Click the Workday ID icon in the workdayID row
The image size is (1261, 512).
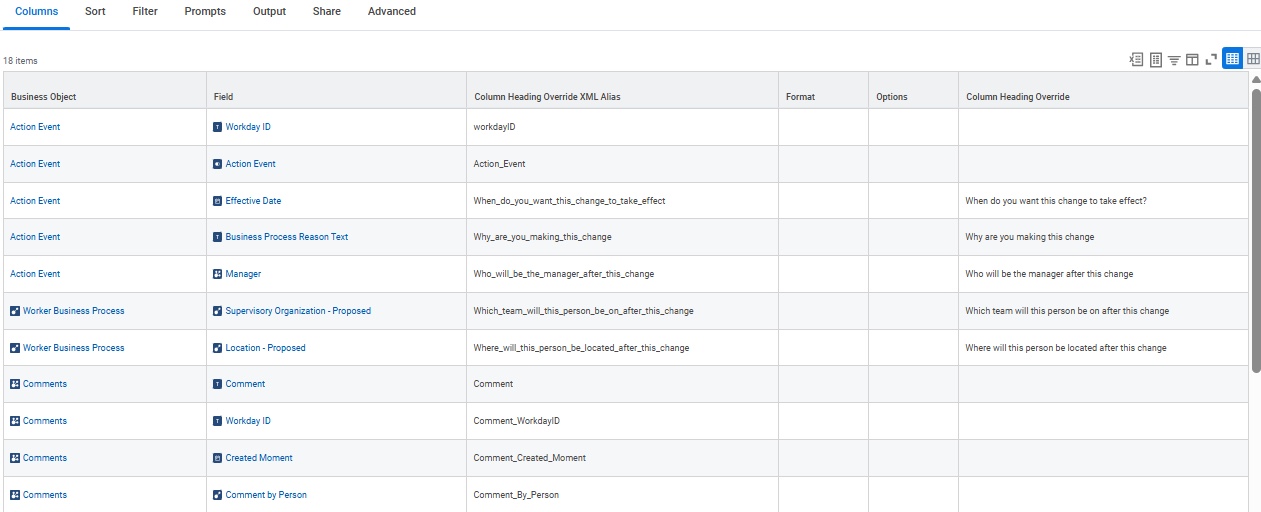pos(218,127)
